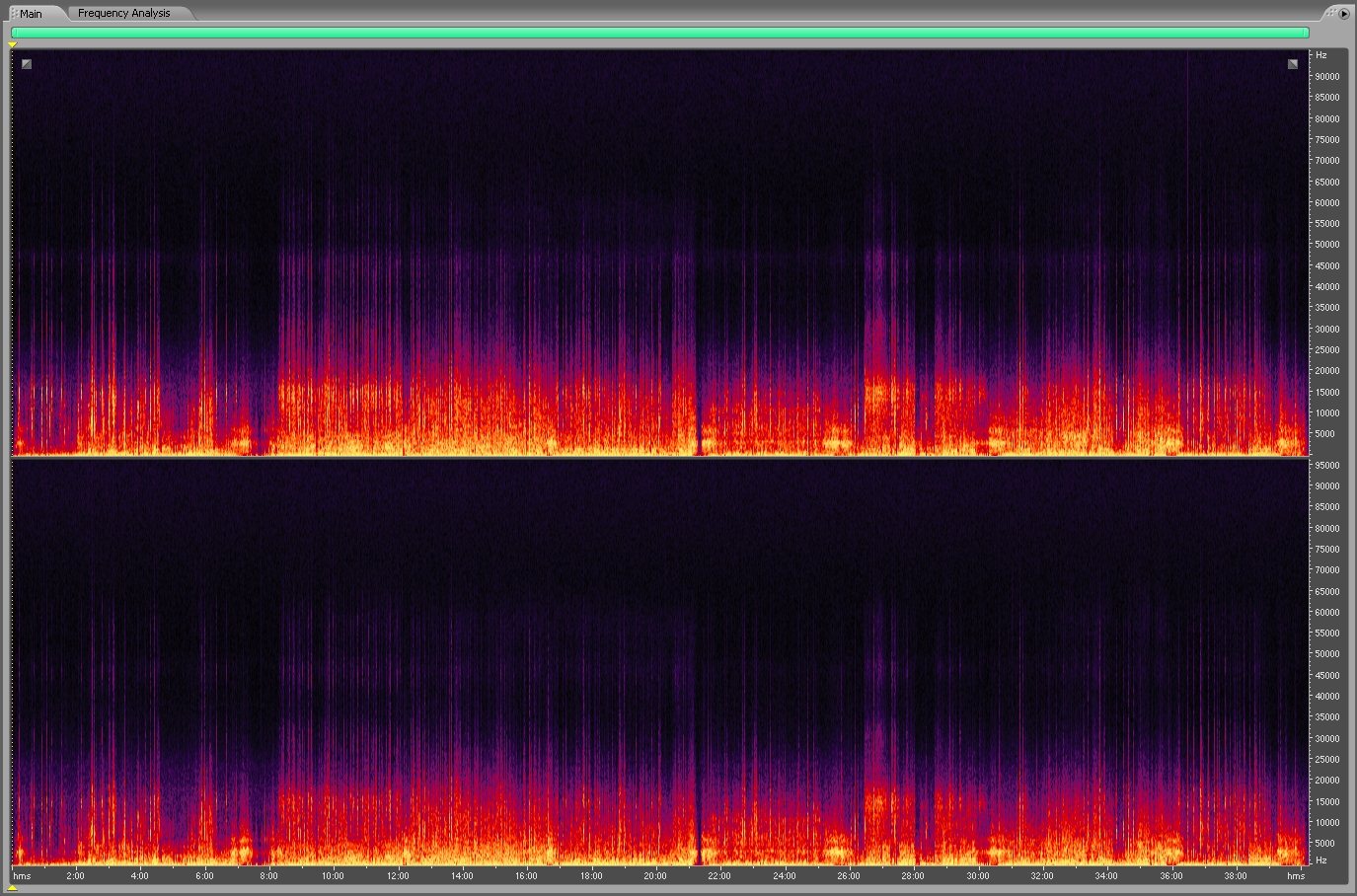
Task: Click the Hz label atop the frequency ruler
Action: (x=1321, y=55)
